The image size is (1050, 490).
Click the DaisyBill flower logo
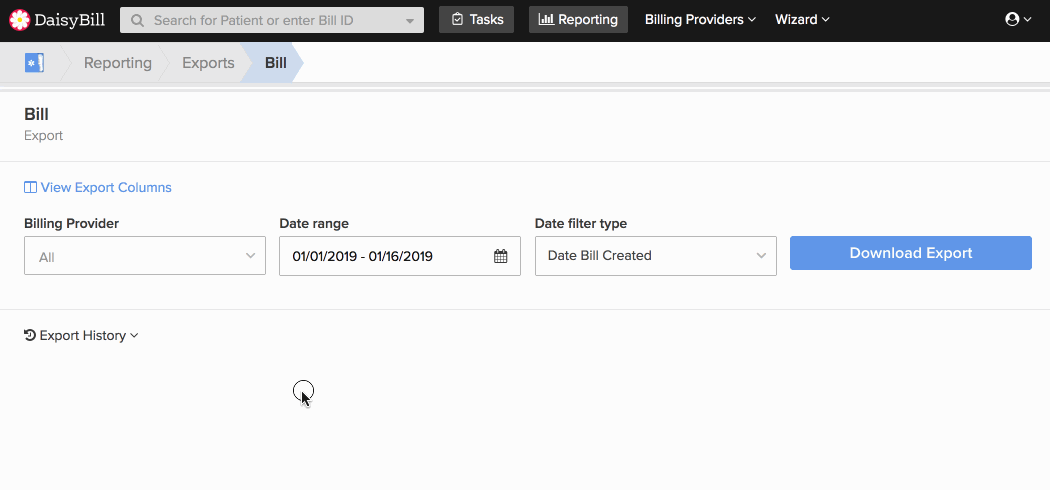point(20,20)
